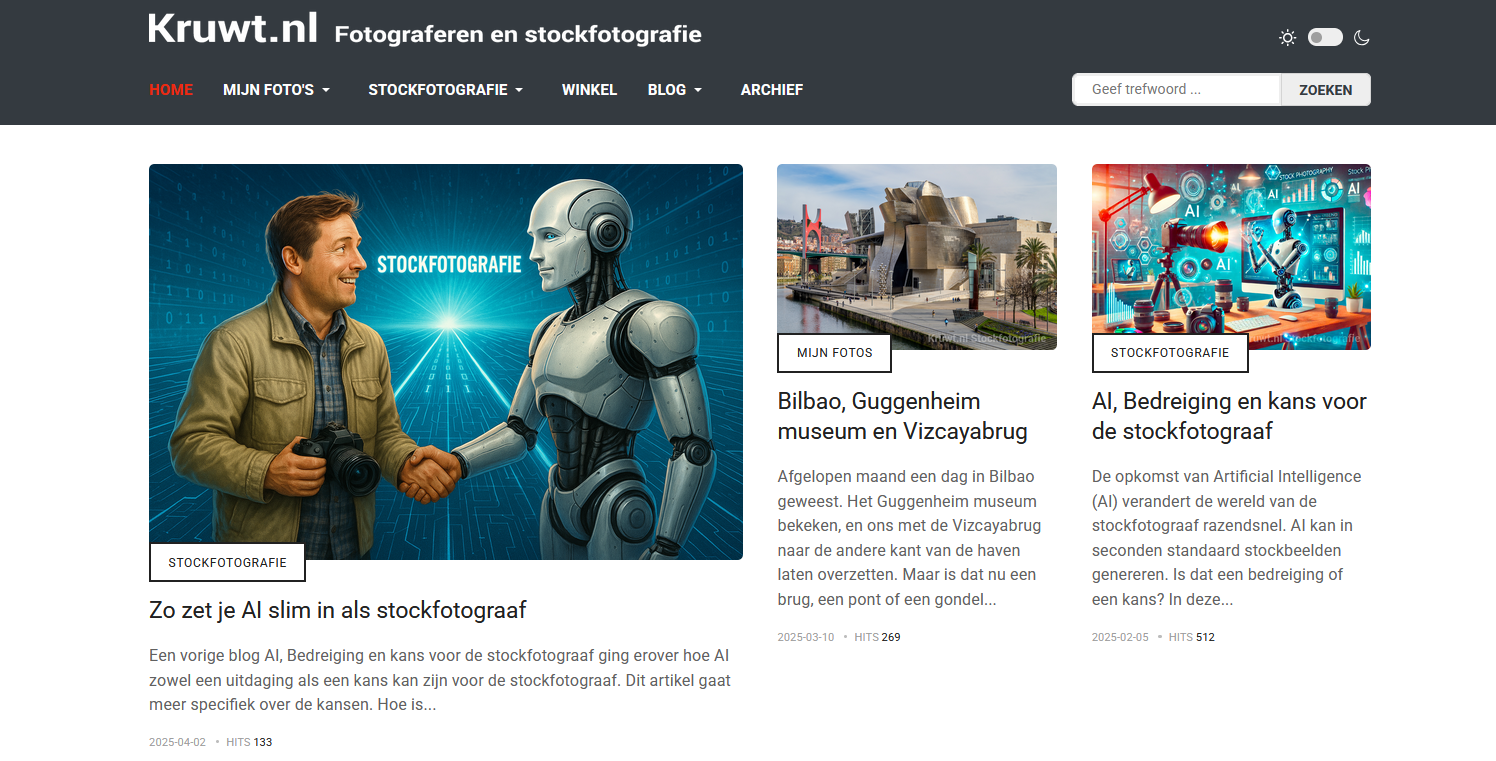Click the Zoeken search button
This screenshot has height=761, width=1496.
[x=1326, y=90]
